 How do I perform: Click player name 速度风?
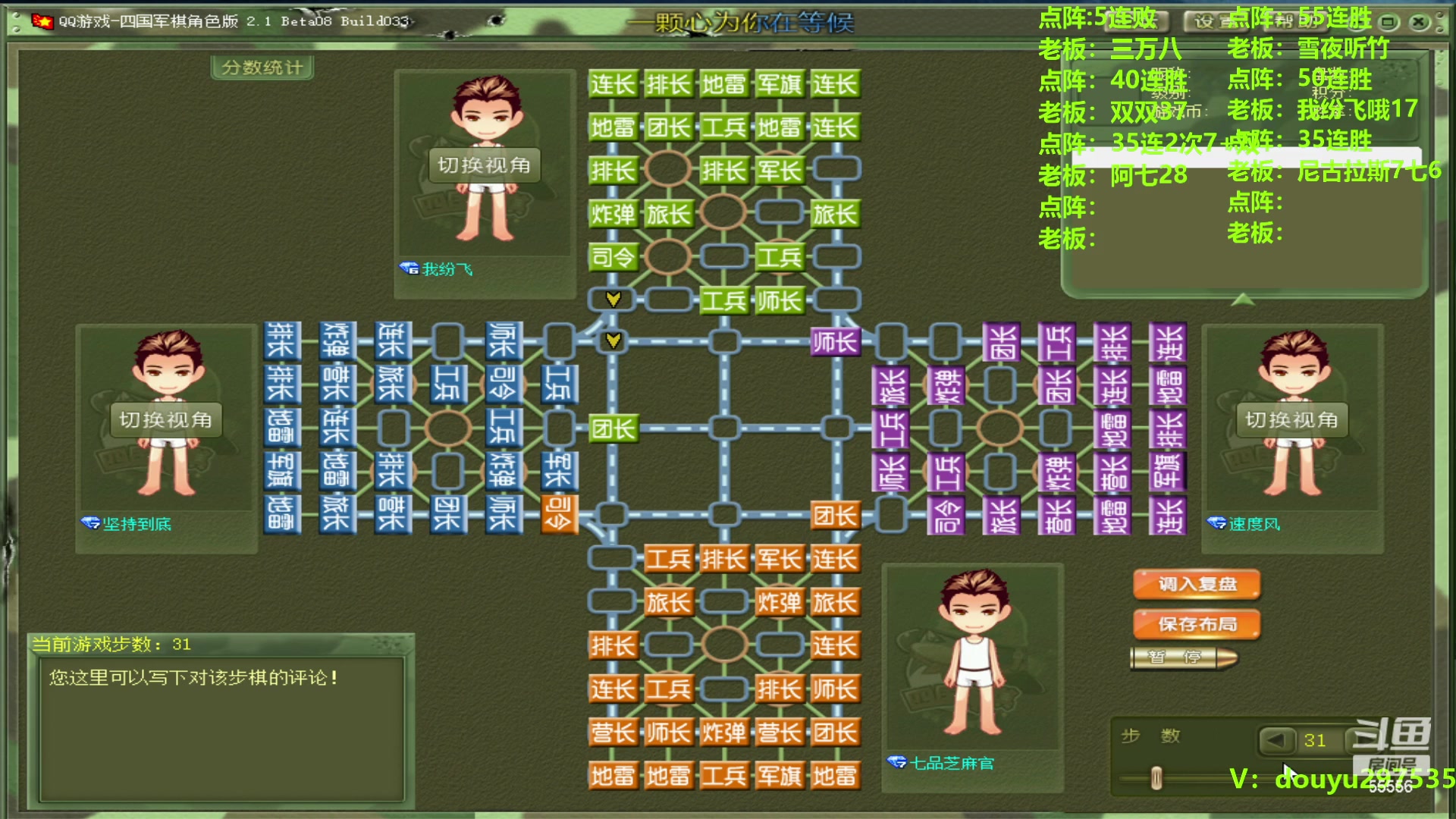click(x=1254, y=524)
